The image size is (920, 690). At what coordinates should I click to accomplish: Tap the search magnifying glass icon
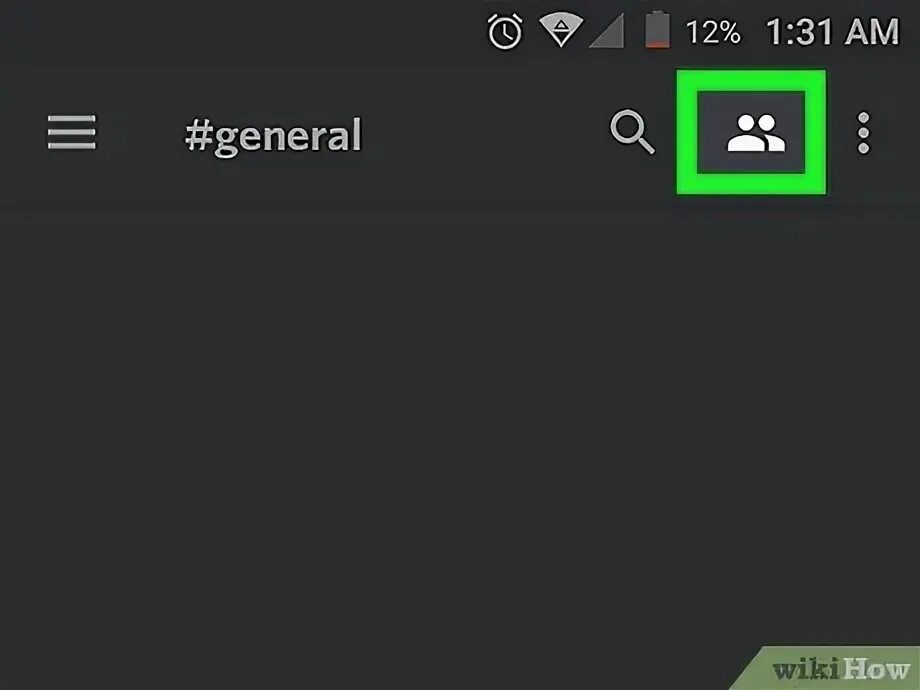pos(632,132)
